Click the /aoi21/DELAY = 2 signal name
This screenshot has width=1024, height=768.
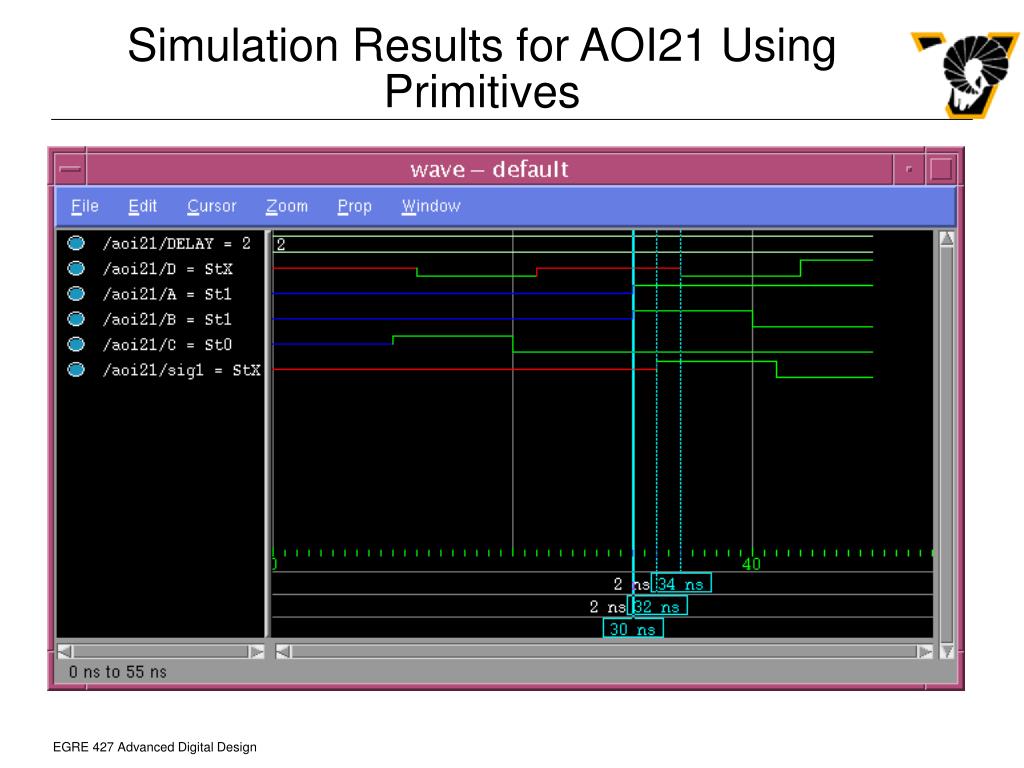point(176,244)
